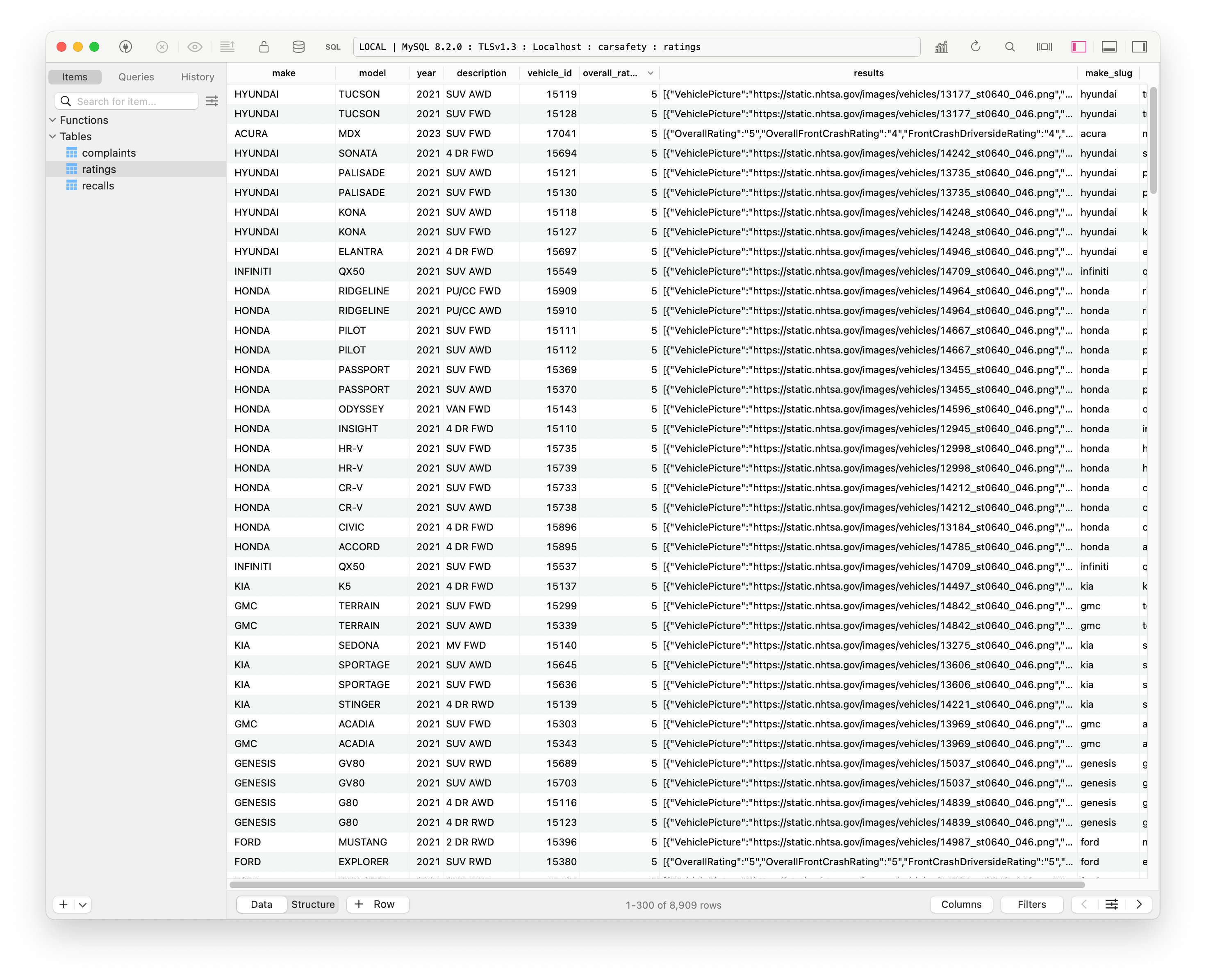
Task: Click the 'vehicle_id' column header
Action: click(550, 73)
